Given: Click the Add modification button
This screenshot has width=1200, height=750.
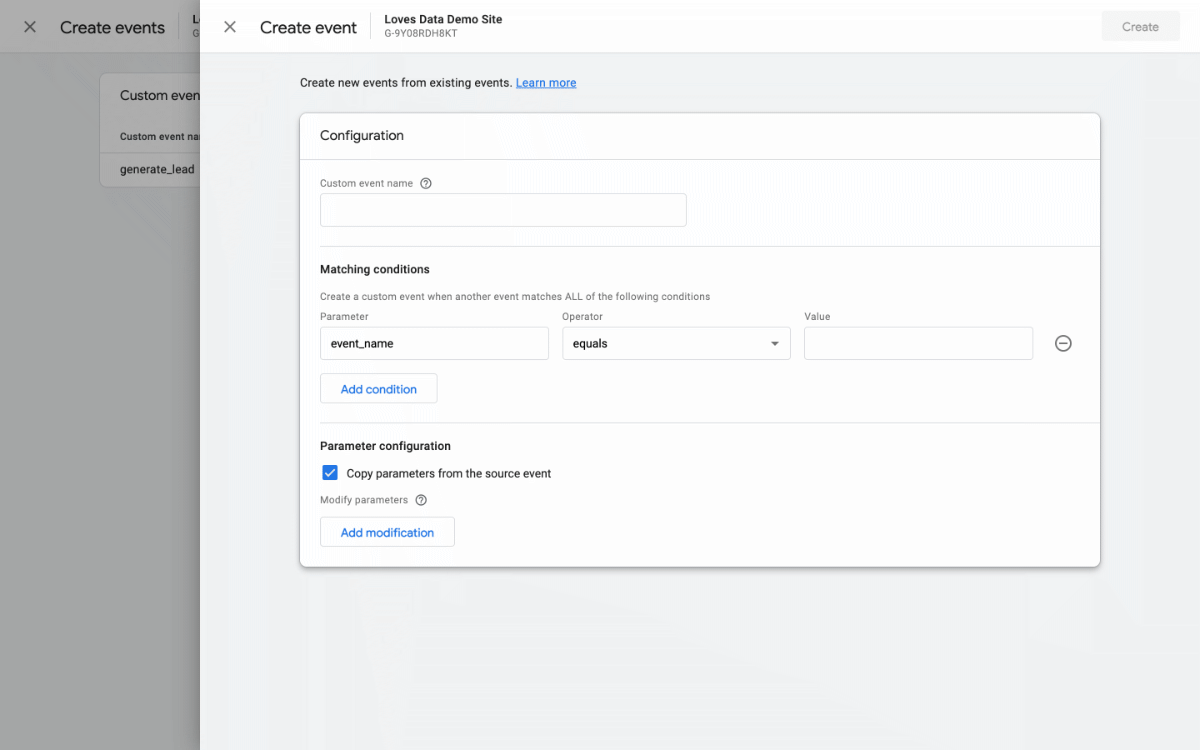Looking at the screenshot, I should pos(387,532).
